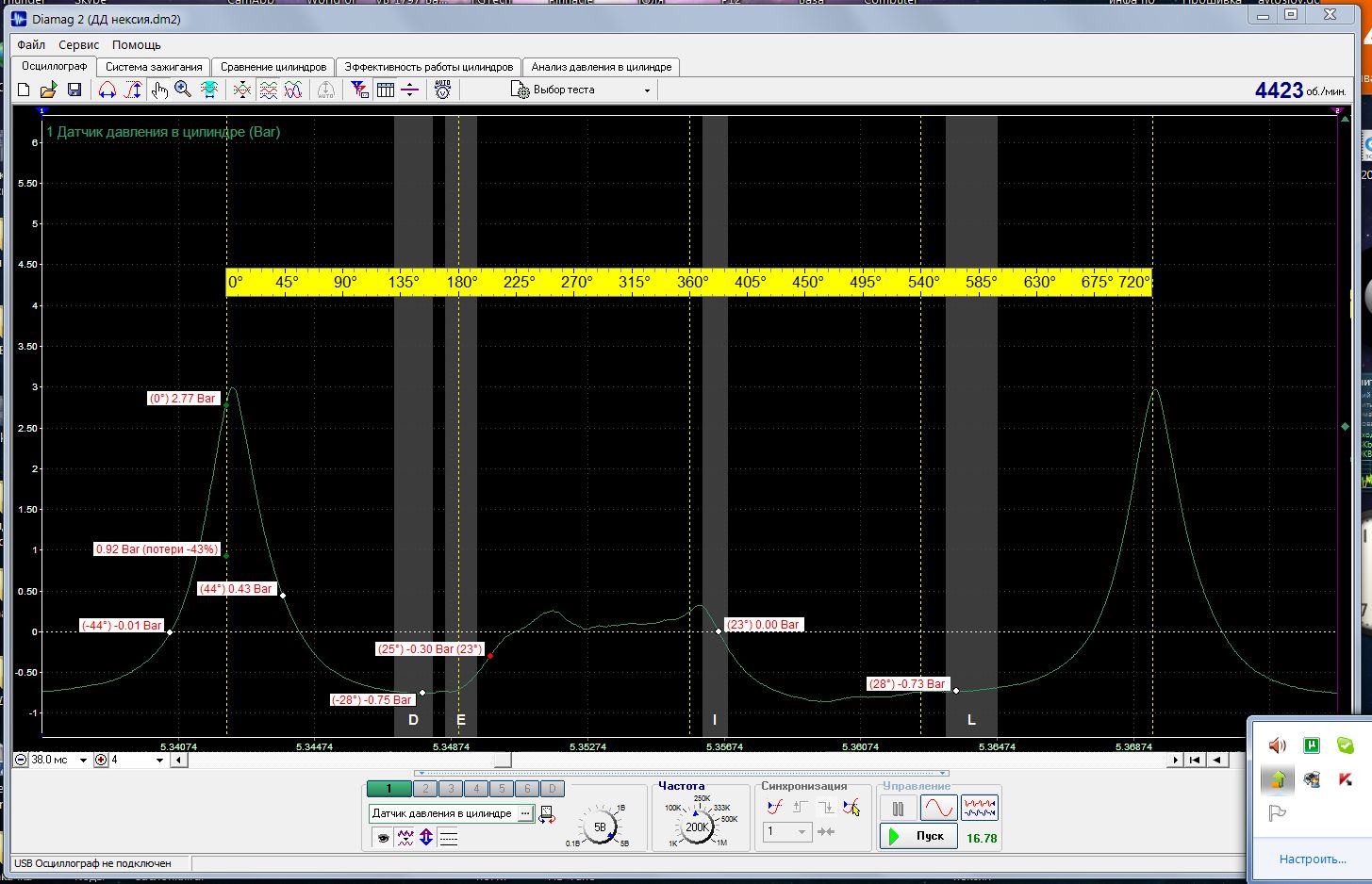Click the greyed sync arrows icon
The image size is (1372, 884).
coord(826,831)
